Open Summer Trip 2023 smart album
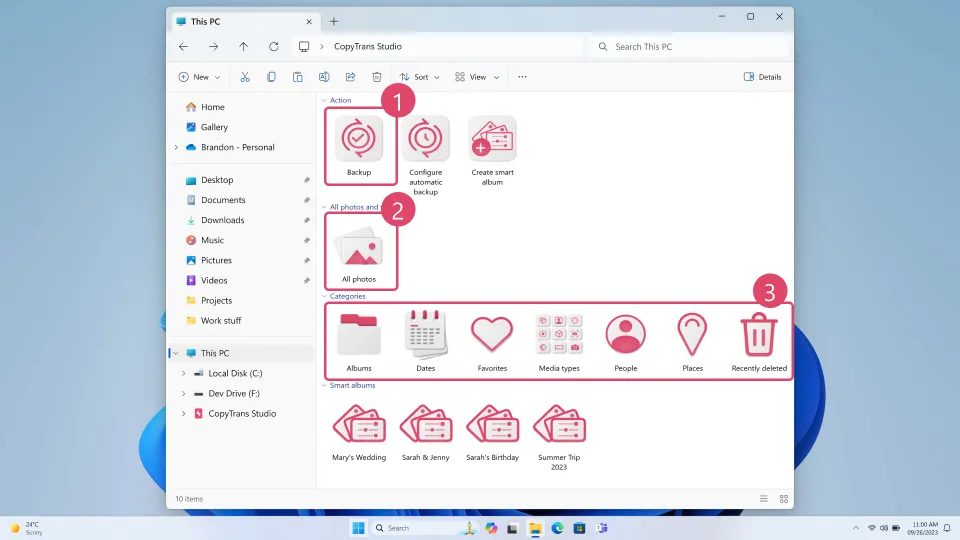The image size is (960, 540). click(x=559, y=424)
